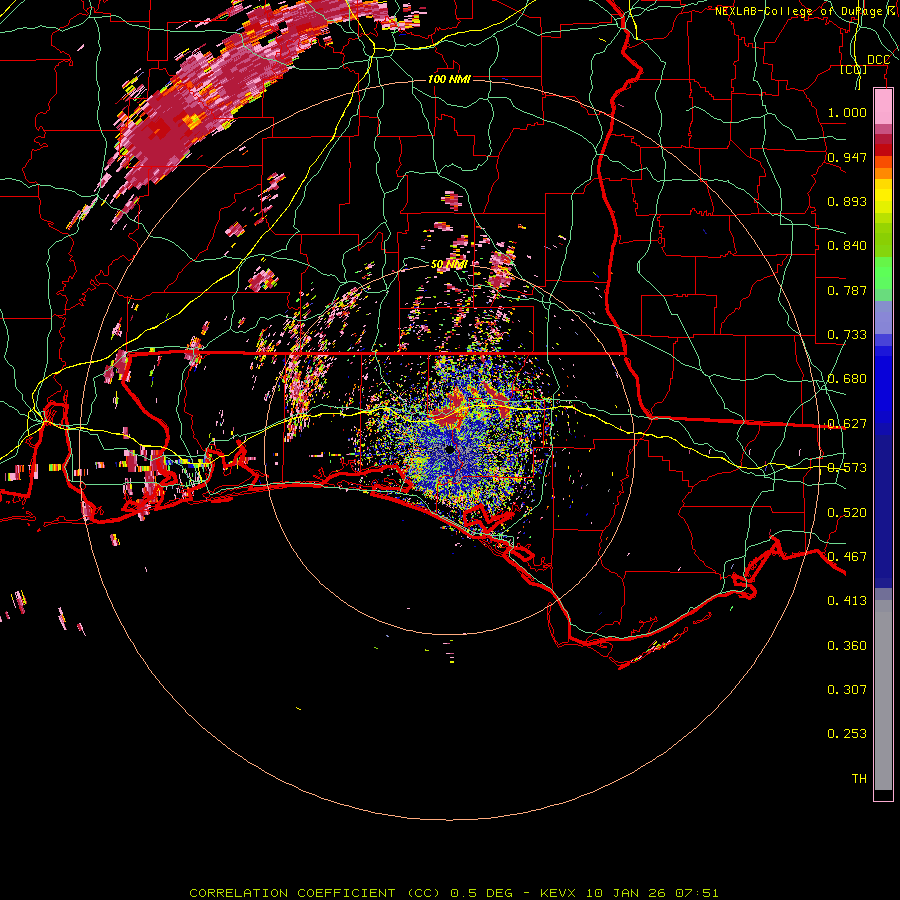This screenshot has width=900, height=900.
Task: Select the periwinkle segment of the color bar
Action: [x=883, y=318]
